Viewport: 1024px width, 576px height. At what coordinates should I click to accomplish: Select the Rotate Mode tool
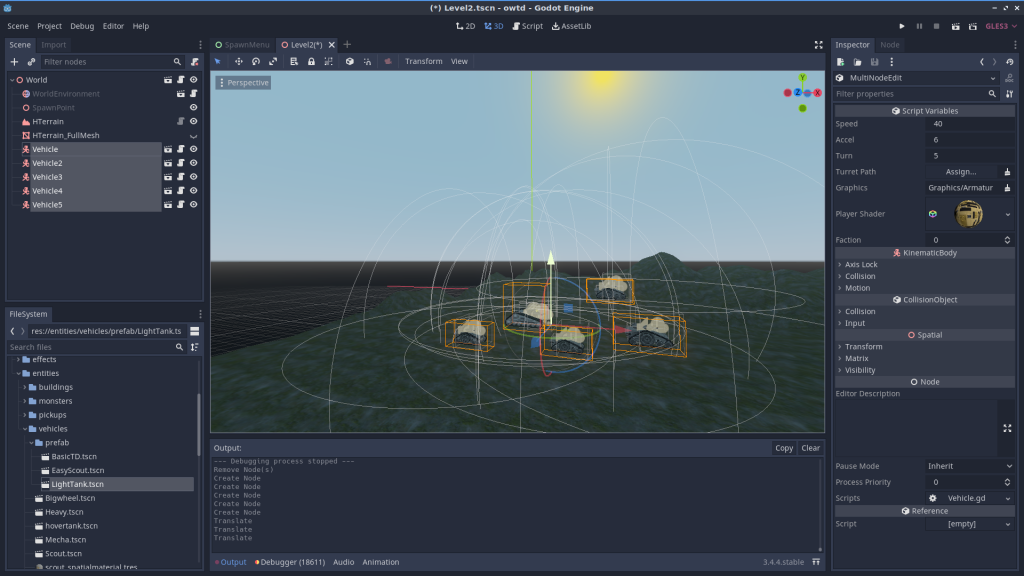[x=256, y=61]
